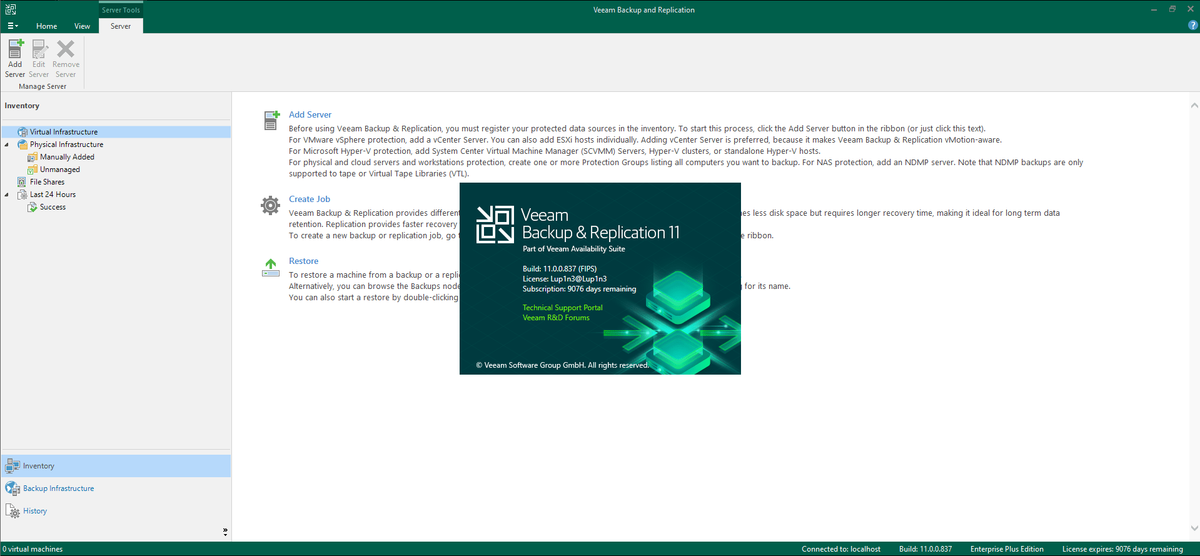
Task: Collapse the Physical Infrastructure tree node
Action: pos(7,144)
